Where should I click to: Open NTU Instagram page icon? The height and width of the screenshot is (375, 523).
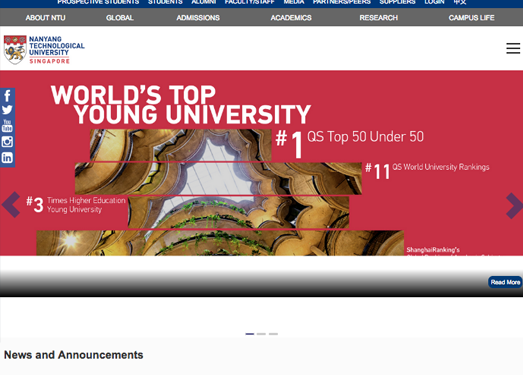(7, 142)
